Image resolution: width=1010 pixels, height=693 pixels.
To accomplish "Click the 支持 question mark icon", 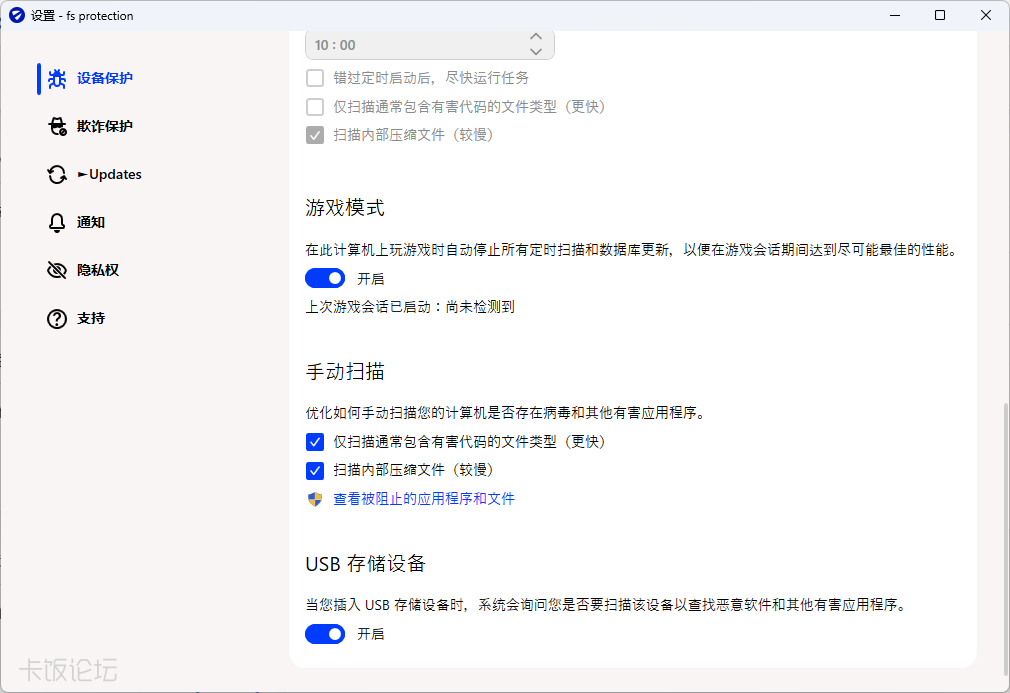I will click(x=57, y=319).
